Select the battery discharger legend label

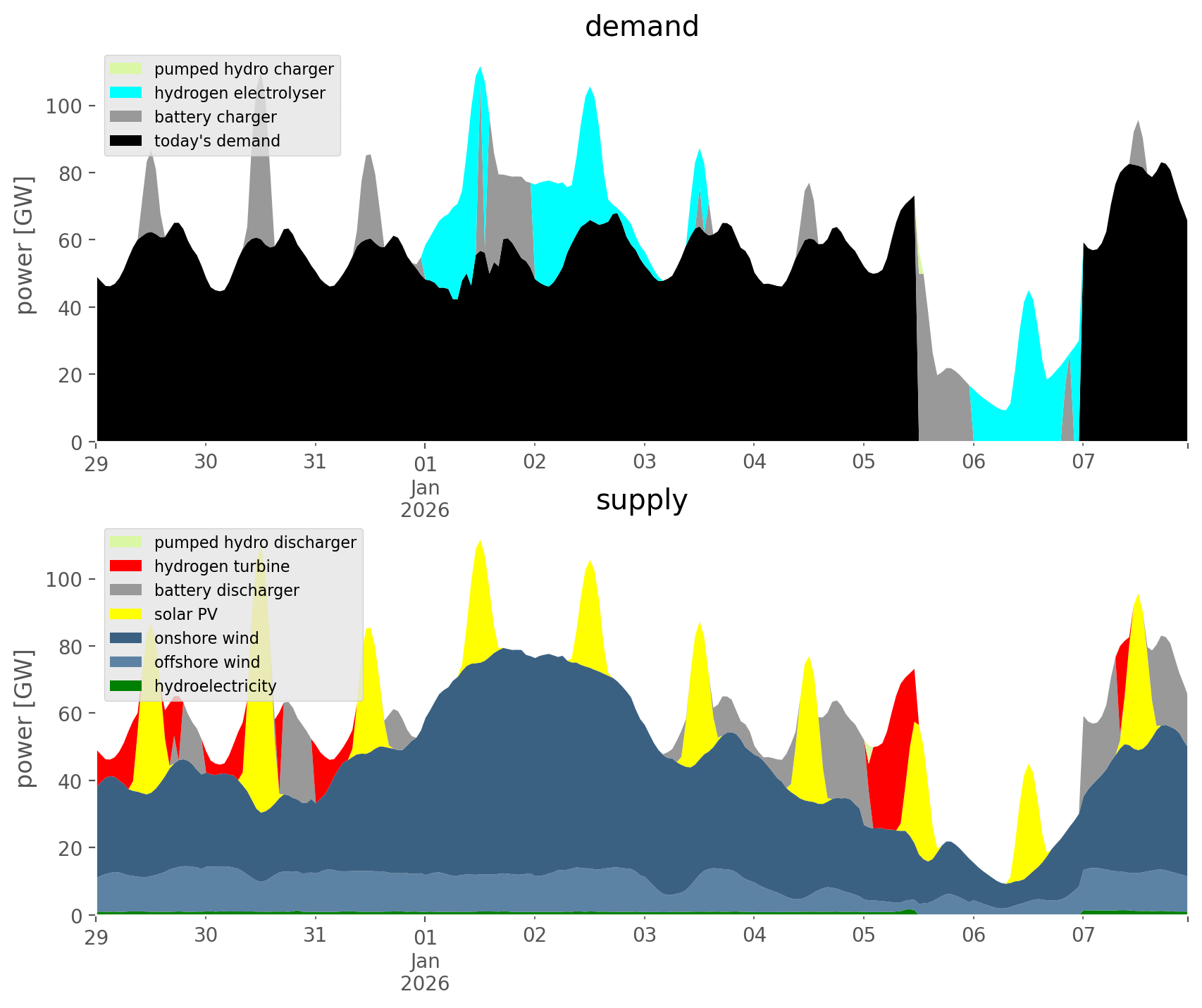(x=226, y=590)
